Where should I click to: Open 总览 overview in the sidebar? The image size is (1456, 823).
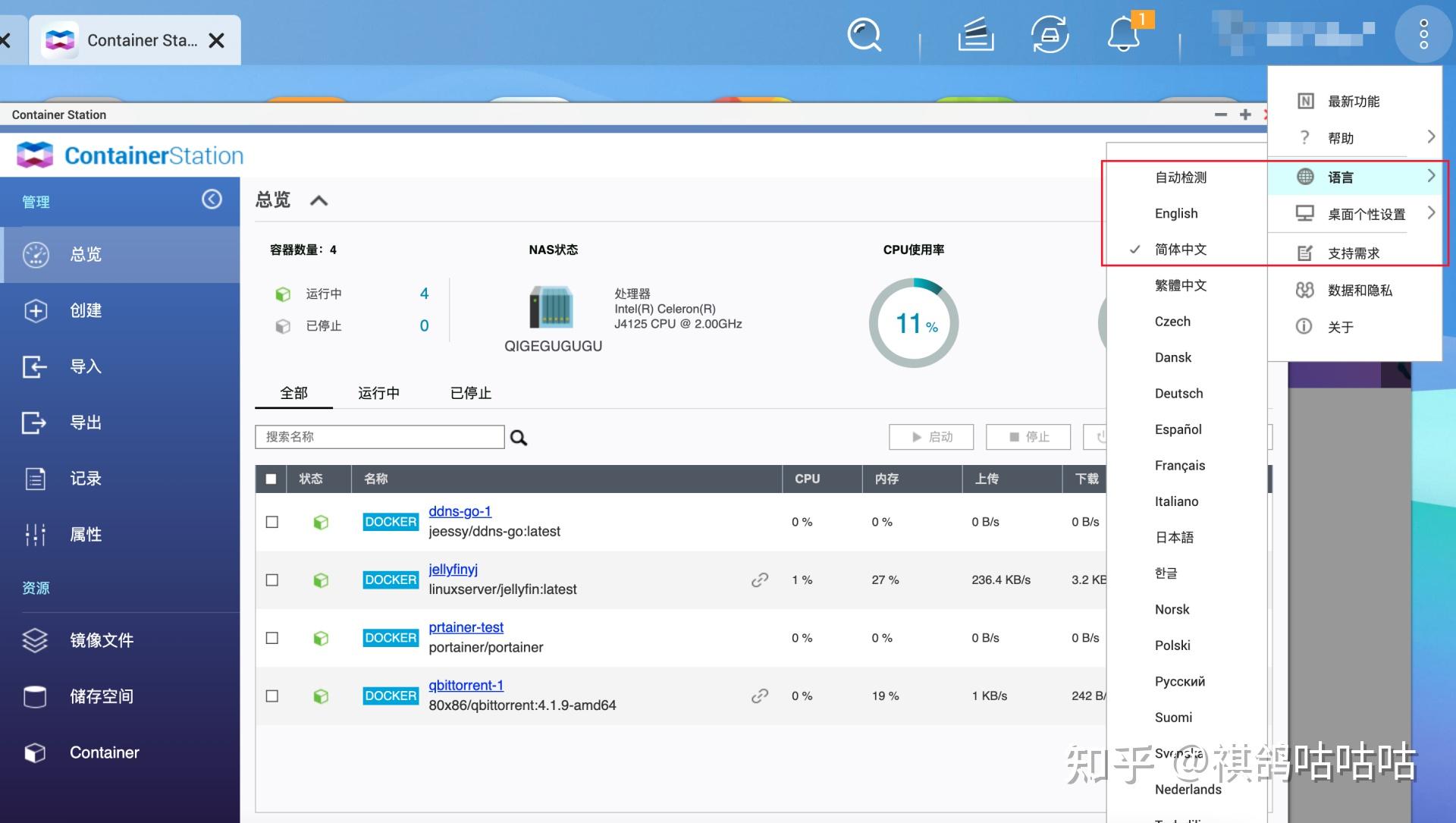point(120,254)
